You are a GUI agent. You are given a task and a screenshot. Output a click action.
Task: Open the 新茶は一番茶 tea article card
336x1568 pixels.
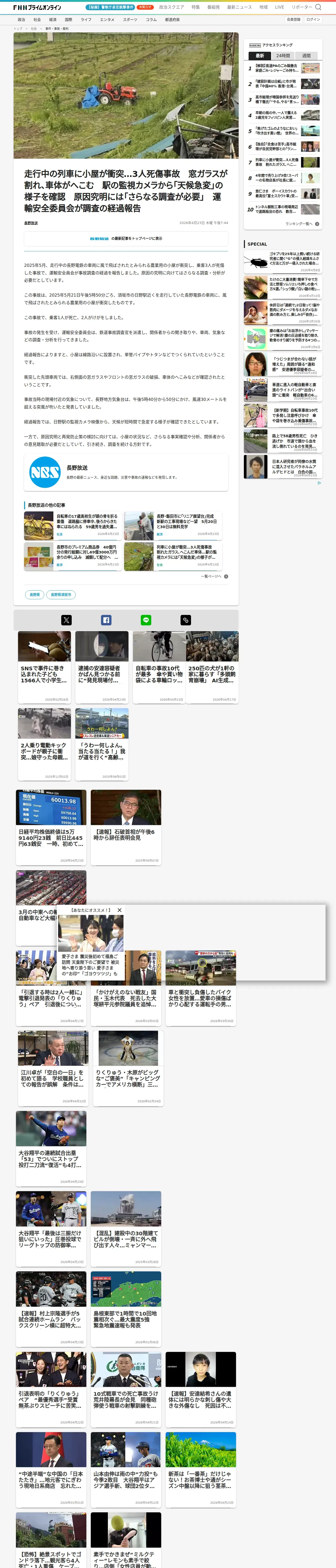point(201,1469)
